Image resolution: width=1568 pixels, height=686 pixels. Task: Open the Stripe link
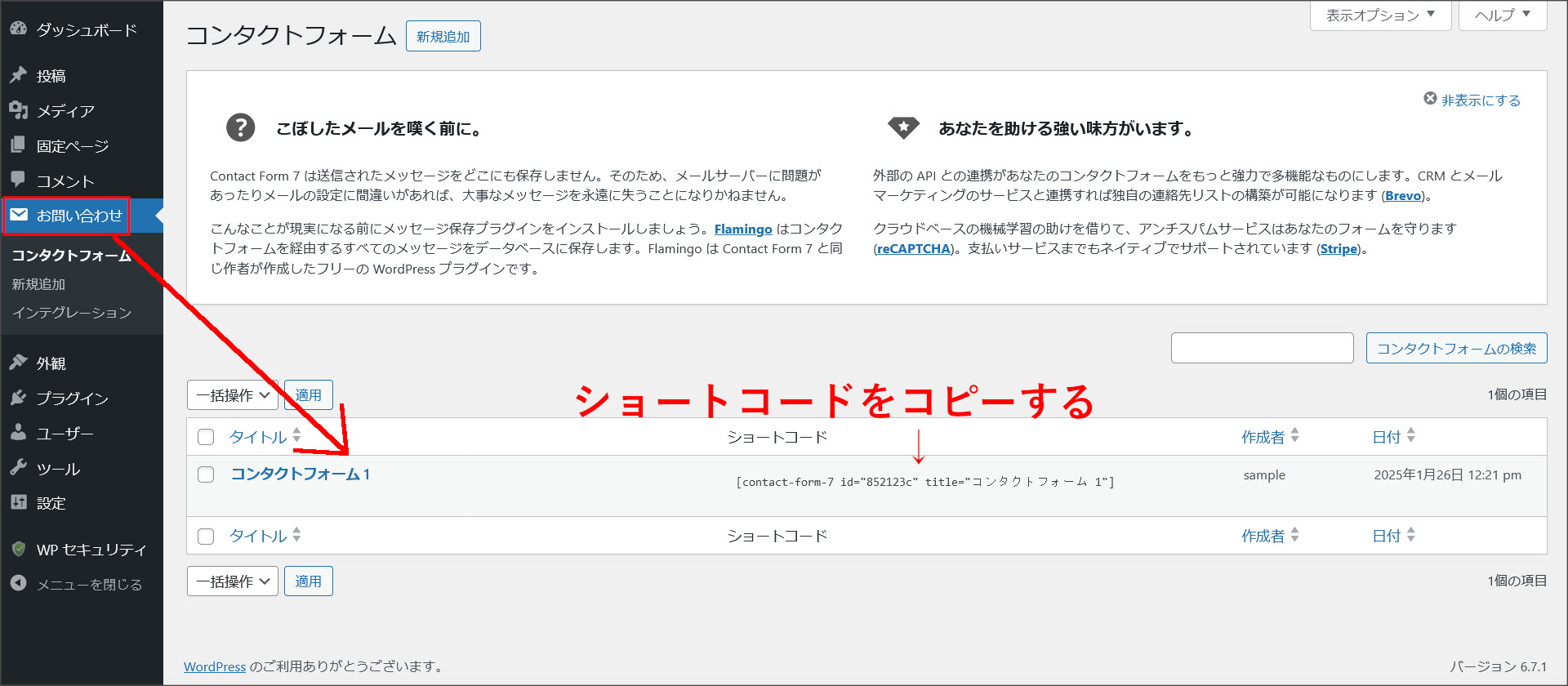click(1339, 249)
